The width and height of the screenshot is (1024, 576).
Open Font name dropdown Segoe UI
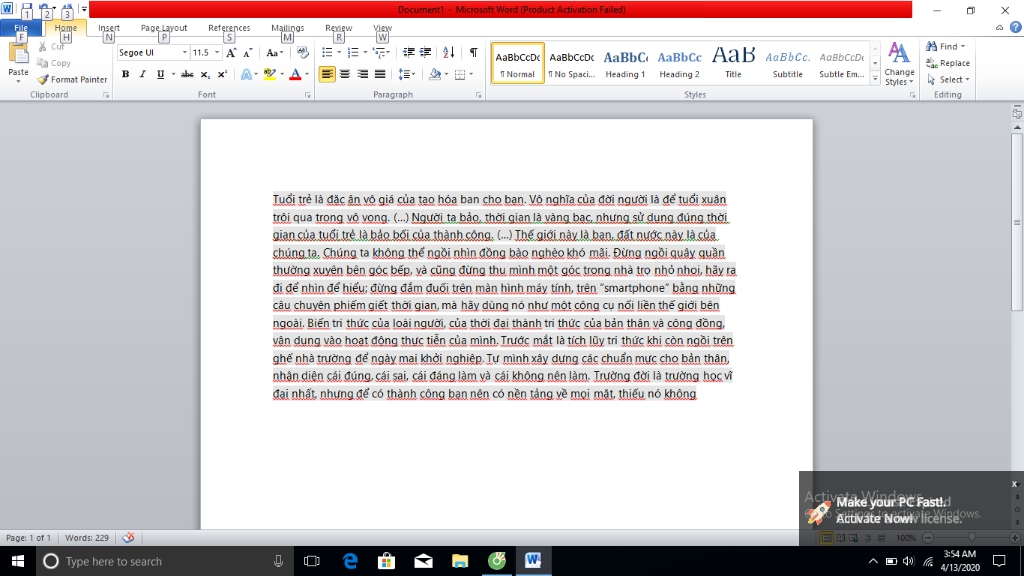pos(185,53)
